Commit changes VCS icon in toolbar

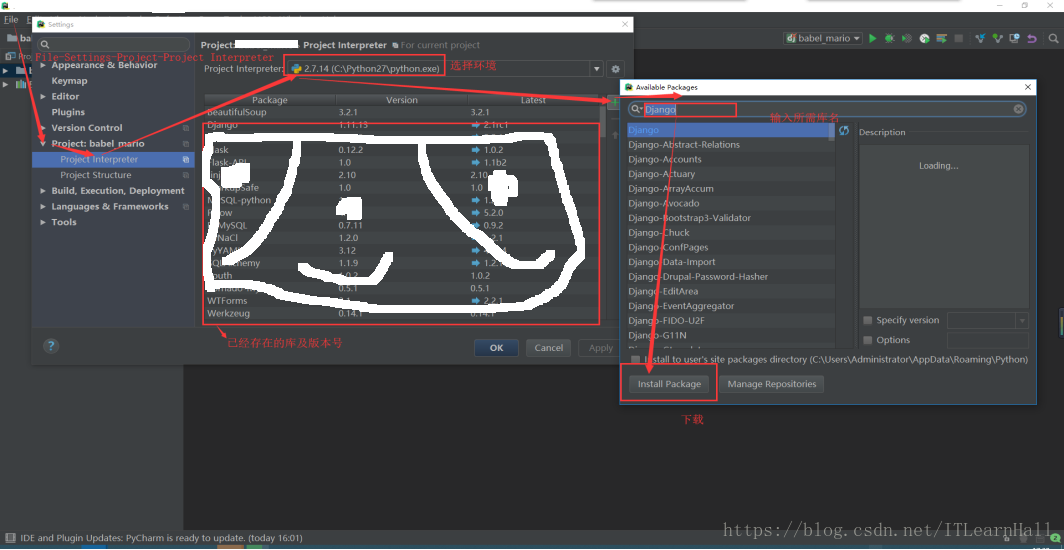coord(997,39)
